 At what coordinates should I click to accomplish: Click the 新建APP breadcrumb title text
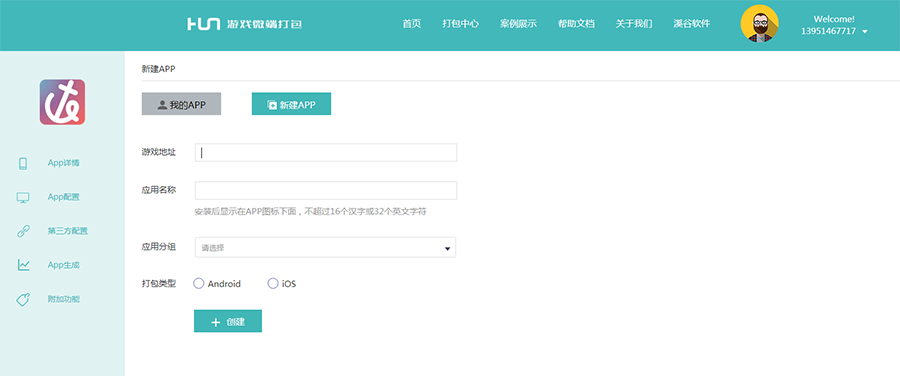click(x=158, y=69)
